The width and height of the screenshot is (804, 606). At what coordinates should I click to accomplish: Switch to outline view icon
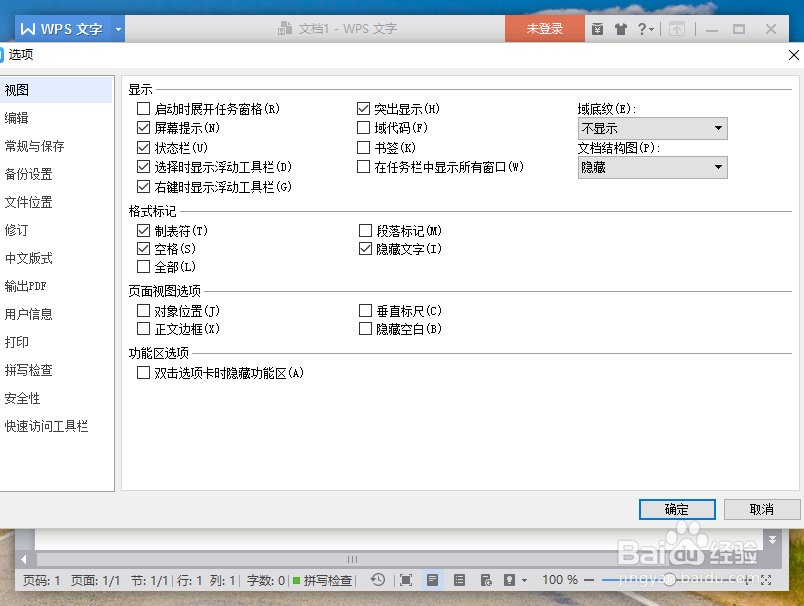click(x=459, y=580)
